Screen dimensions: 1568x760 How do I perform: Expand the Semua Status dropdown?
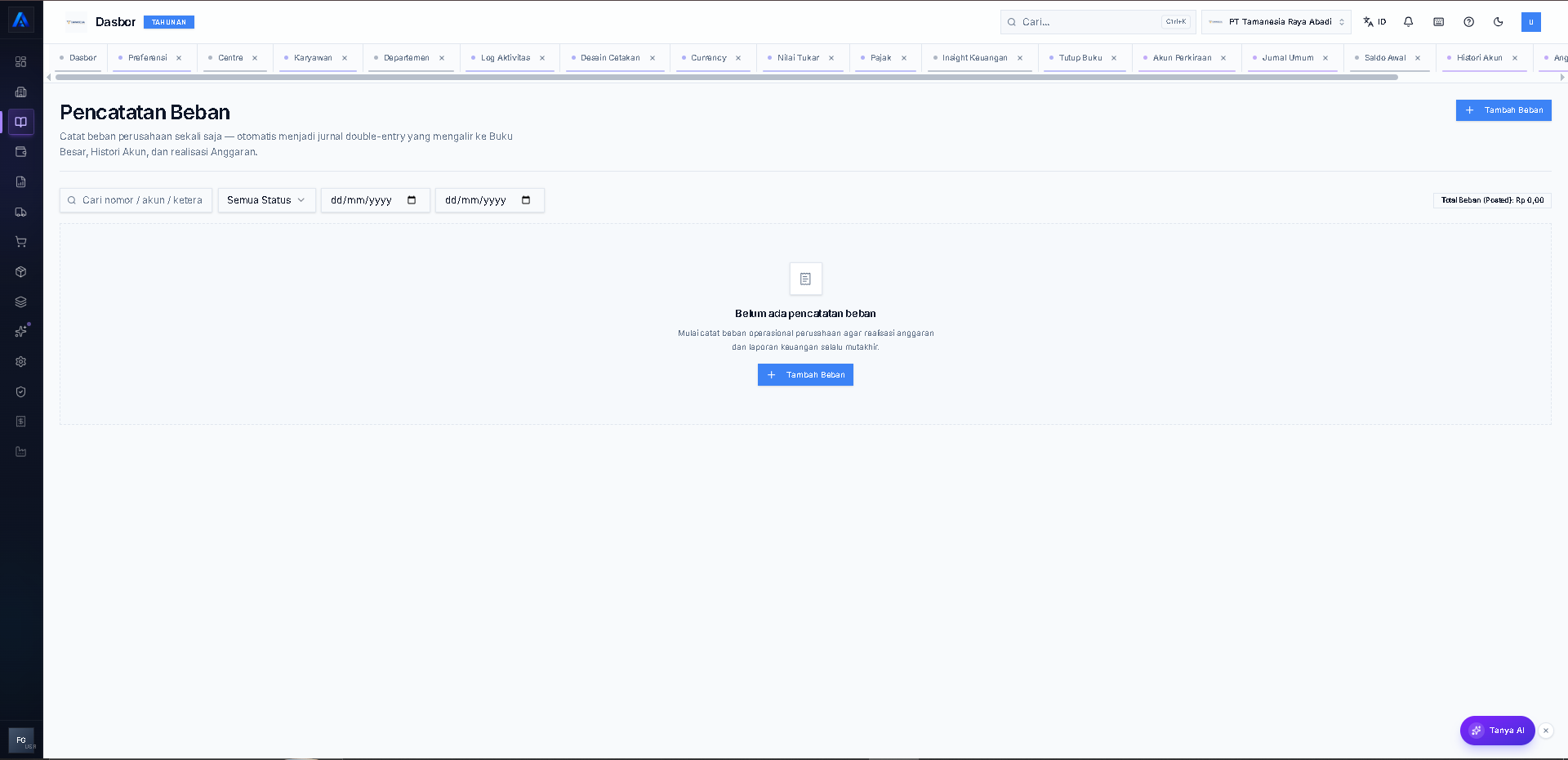coord(266,200)
